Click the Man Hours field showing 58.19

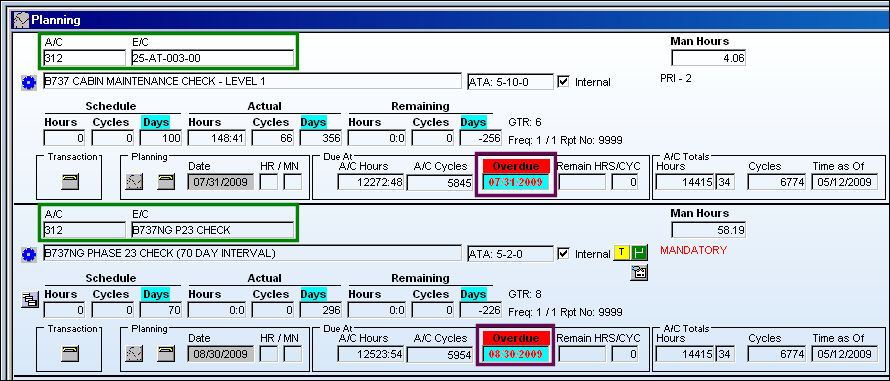[708, 230]
